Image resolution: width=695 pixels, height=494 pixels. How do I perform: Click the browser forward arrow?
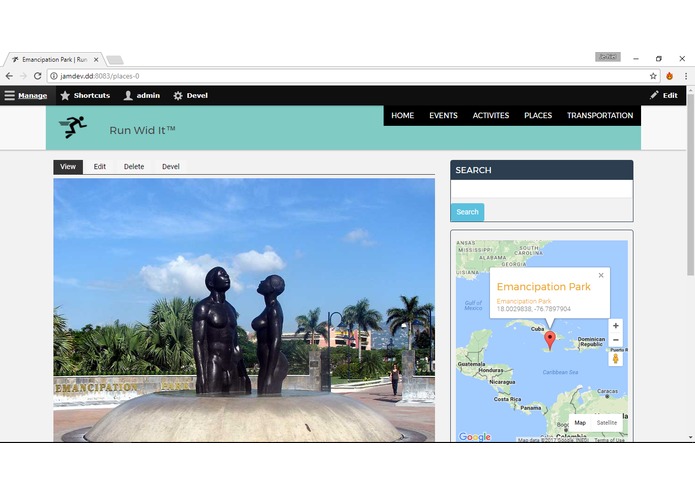tap(23, 76)
